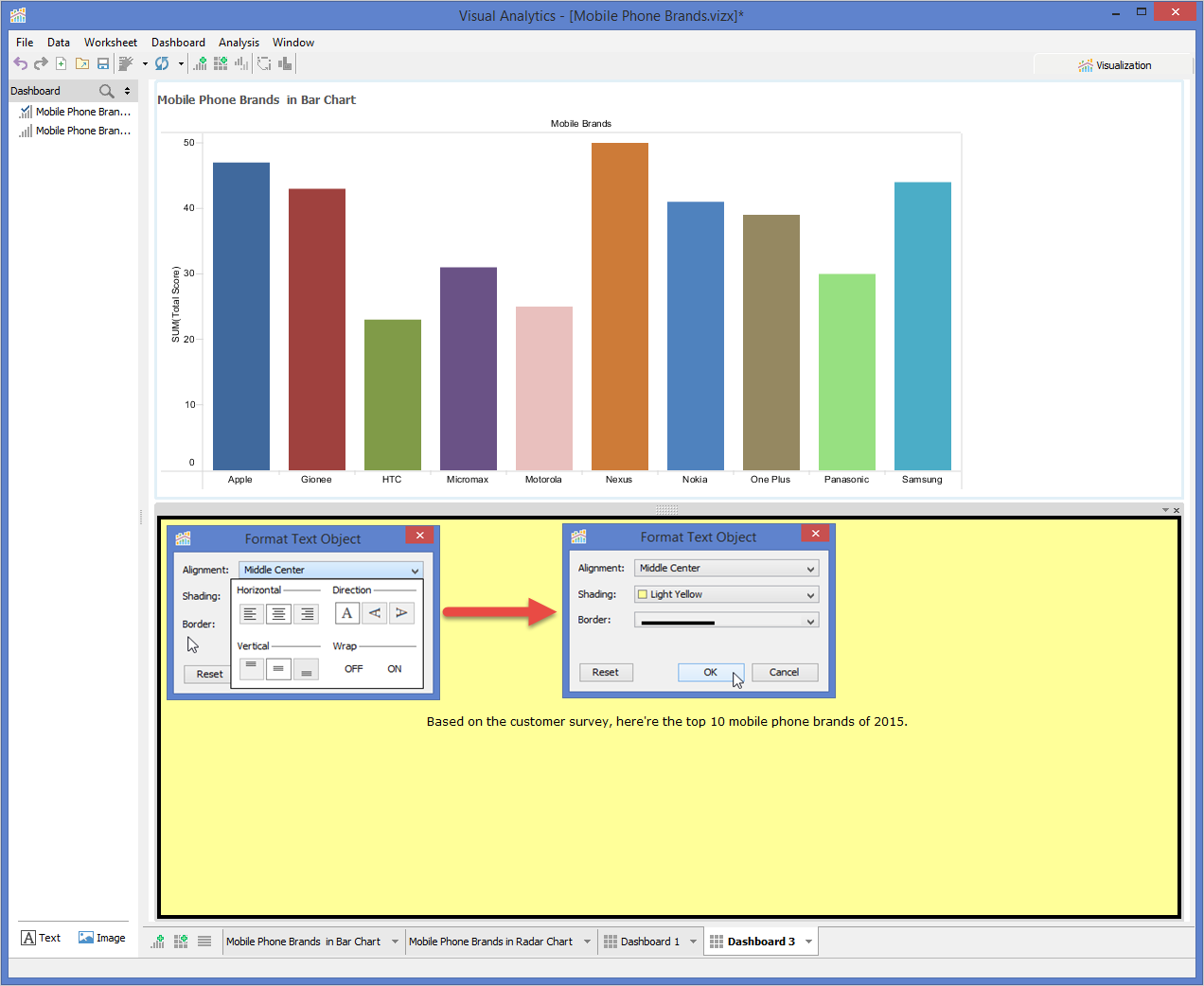Click the new worksheet icon in the bottom tab bar
1204x986 pixels.
(x=158, y=942)
